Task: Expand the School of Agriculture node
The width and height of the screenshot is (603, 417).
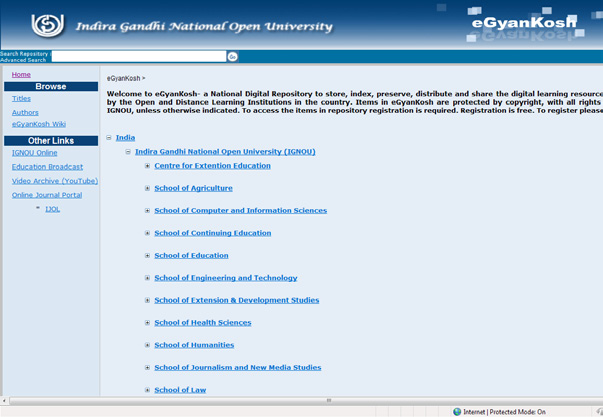Action: [147, 188]
